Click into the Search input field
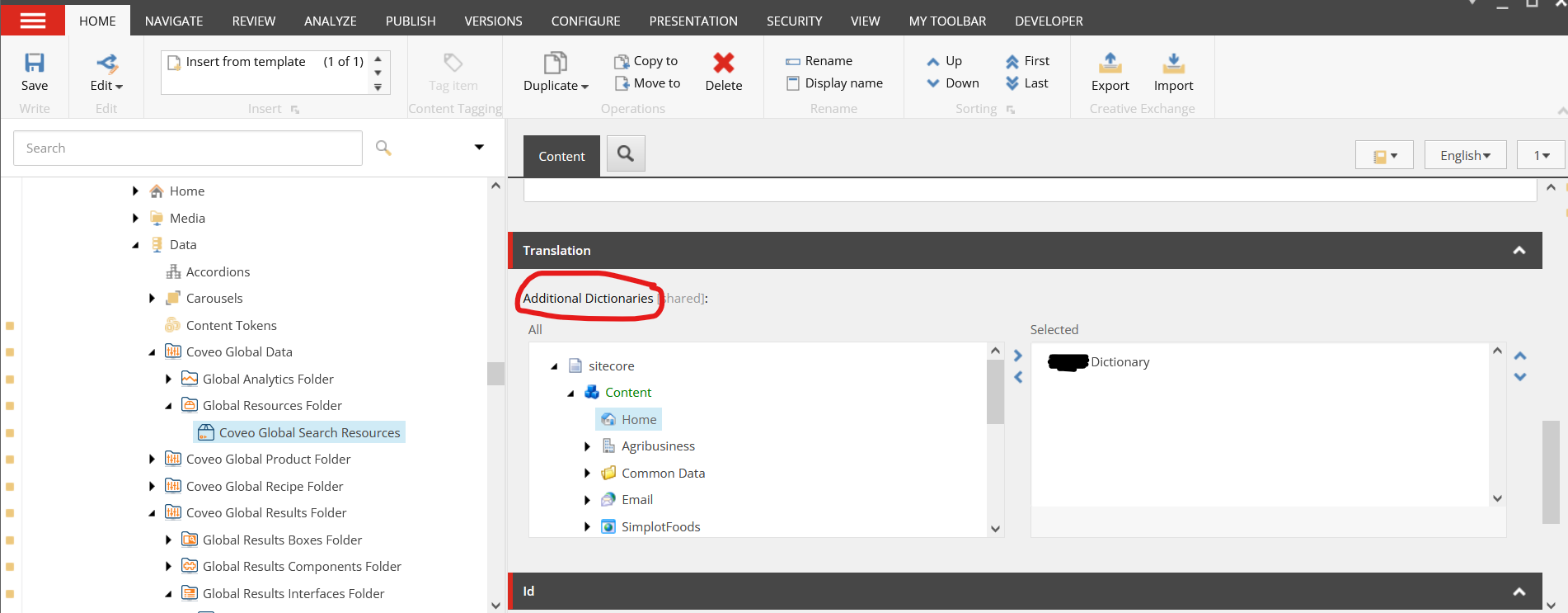1568x613 pixels. [188, 149]
